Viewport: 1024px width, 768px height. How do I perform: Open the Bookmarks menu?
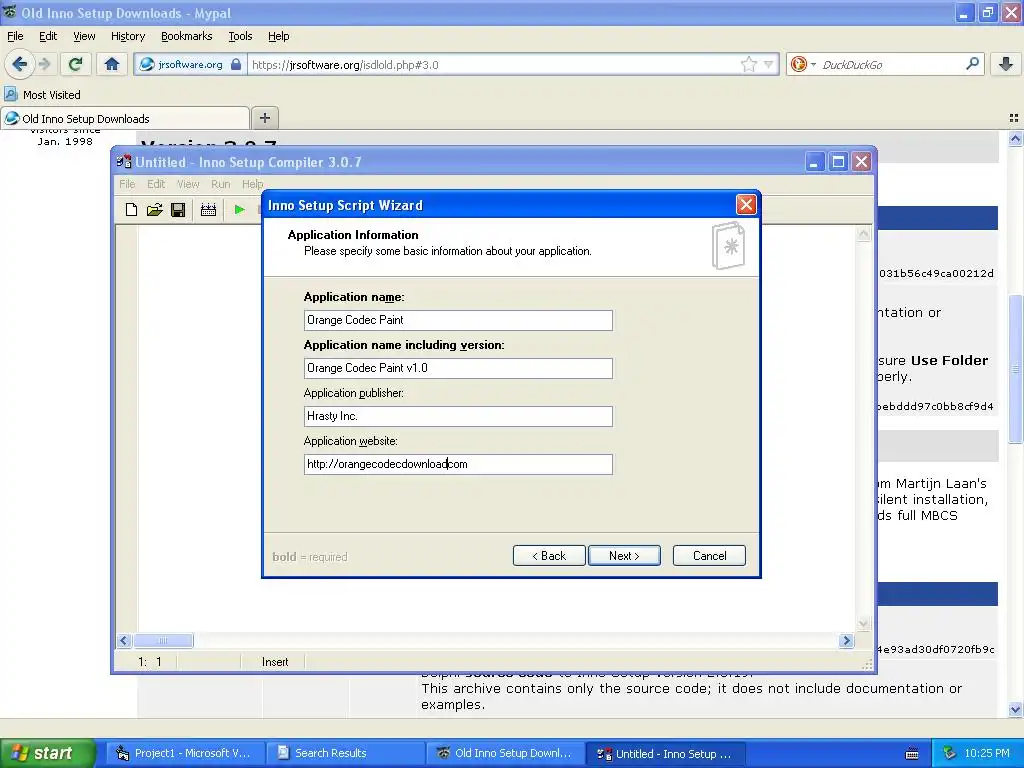(x=186, y=36)
